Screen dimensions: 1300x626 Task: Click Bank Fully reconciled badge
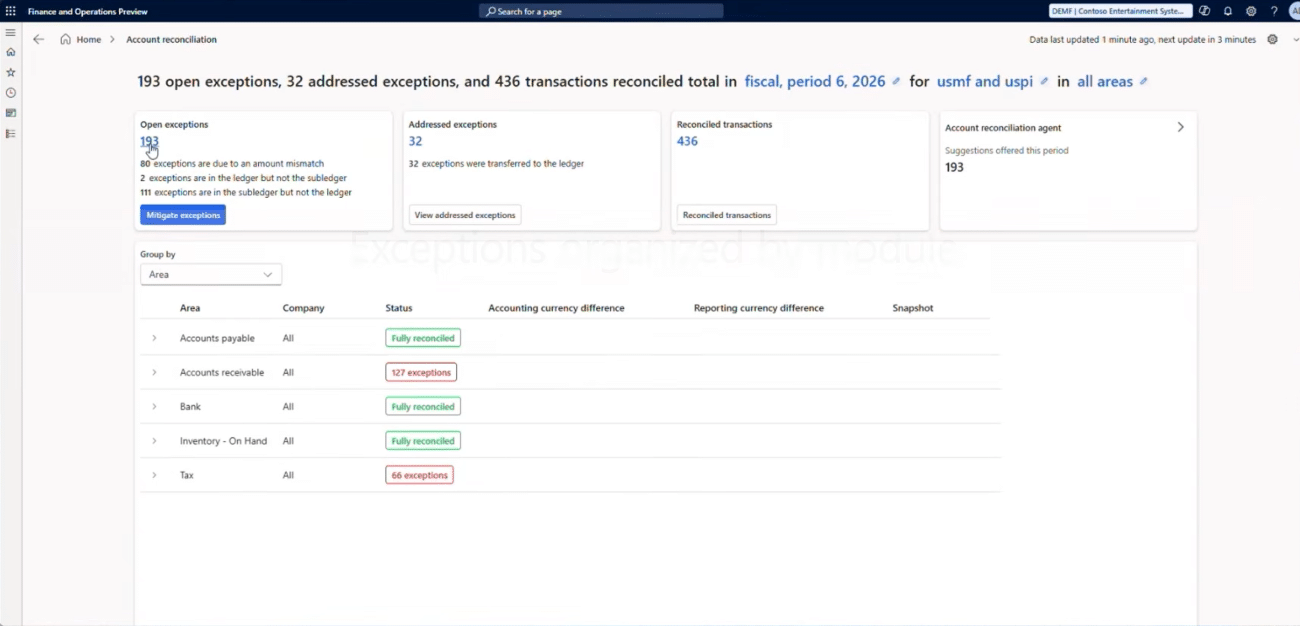click(423, 406)
